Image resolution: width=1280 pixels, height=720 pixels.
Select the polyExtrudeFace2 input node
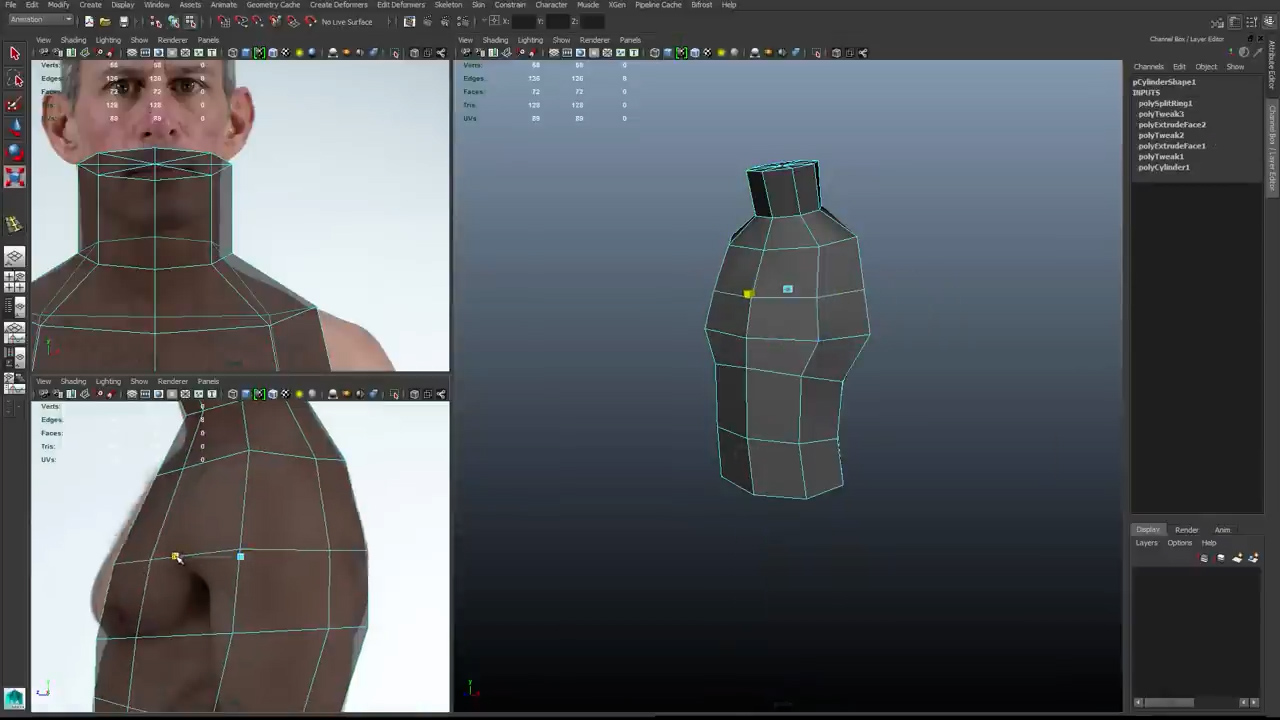click(1172, 125)
